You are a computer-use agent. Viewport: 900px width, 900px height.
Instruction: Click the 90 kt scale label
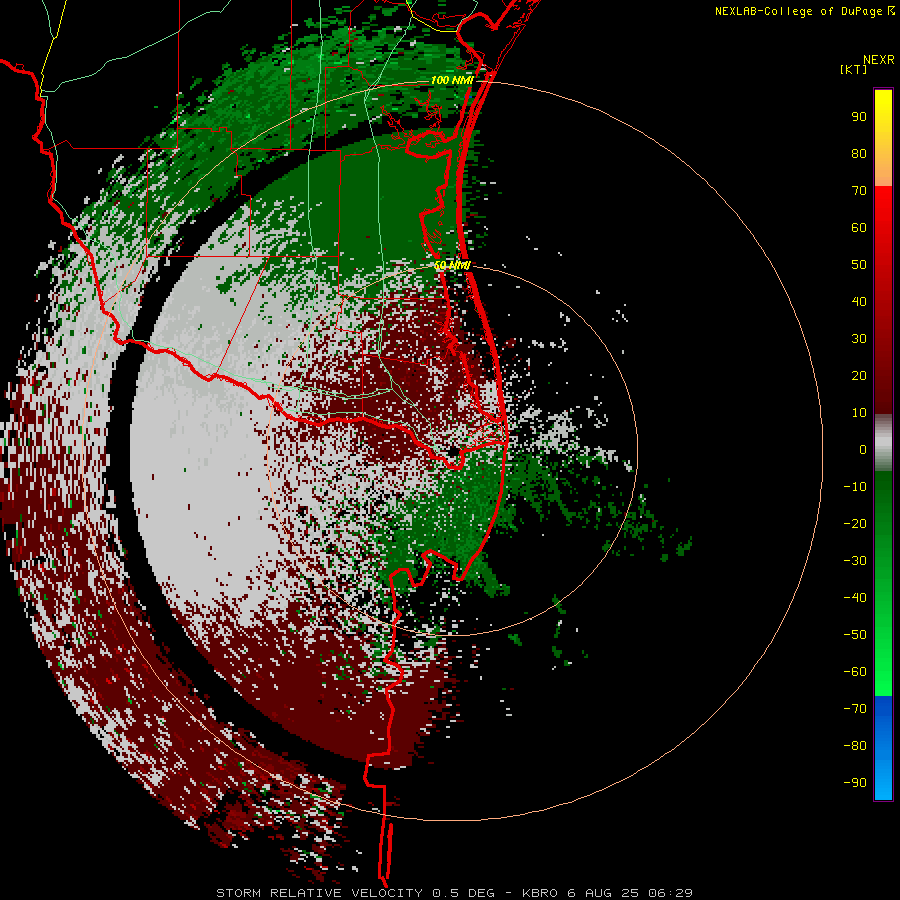tap(859, 117)
